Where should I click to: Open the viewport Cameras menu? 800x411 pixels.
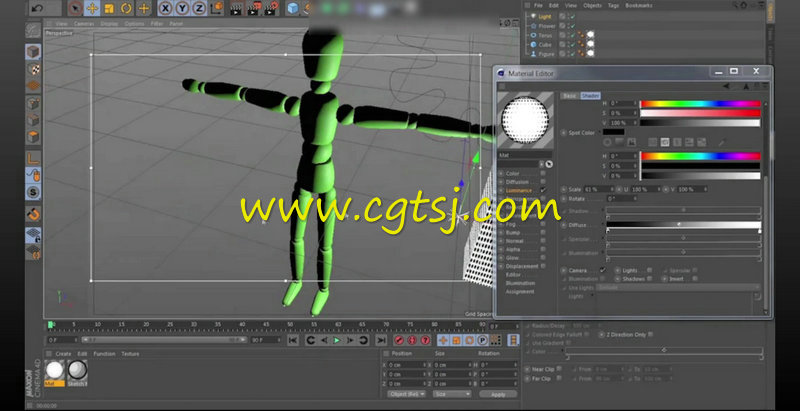coord(84,23)
